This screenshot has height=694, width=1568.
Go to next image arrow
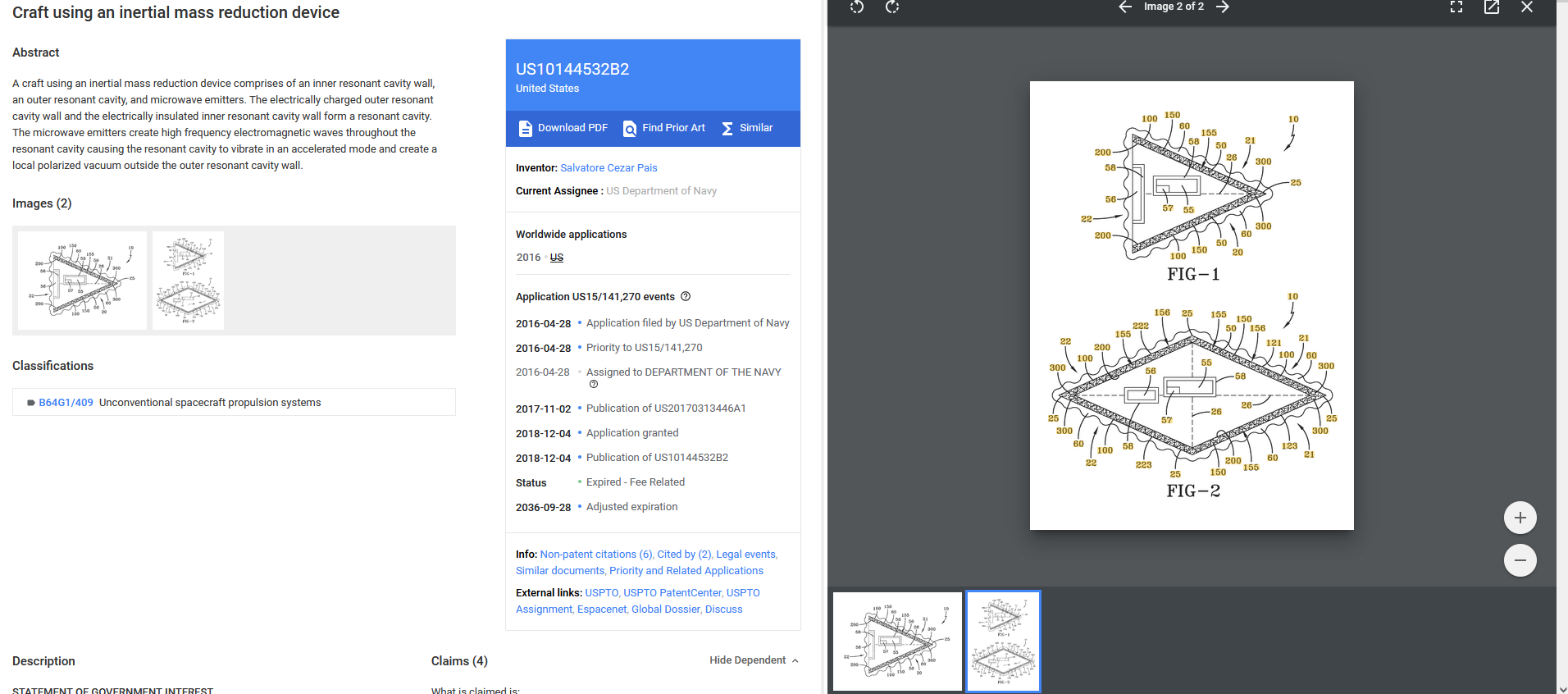(1223, 7)
